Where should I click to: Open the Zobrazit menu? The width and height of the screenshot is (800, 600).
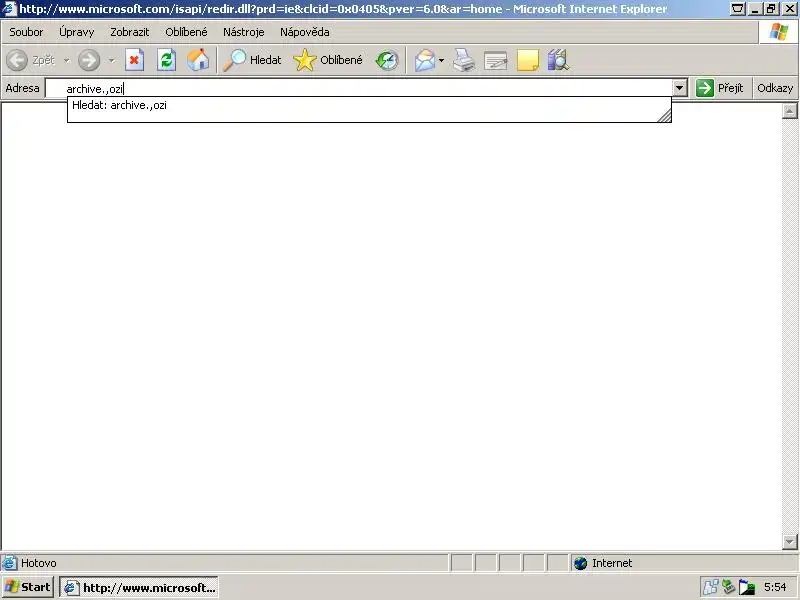130,32
